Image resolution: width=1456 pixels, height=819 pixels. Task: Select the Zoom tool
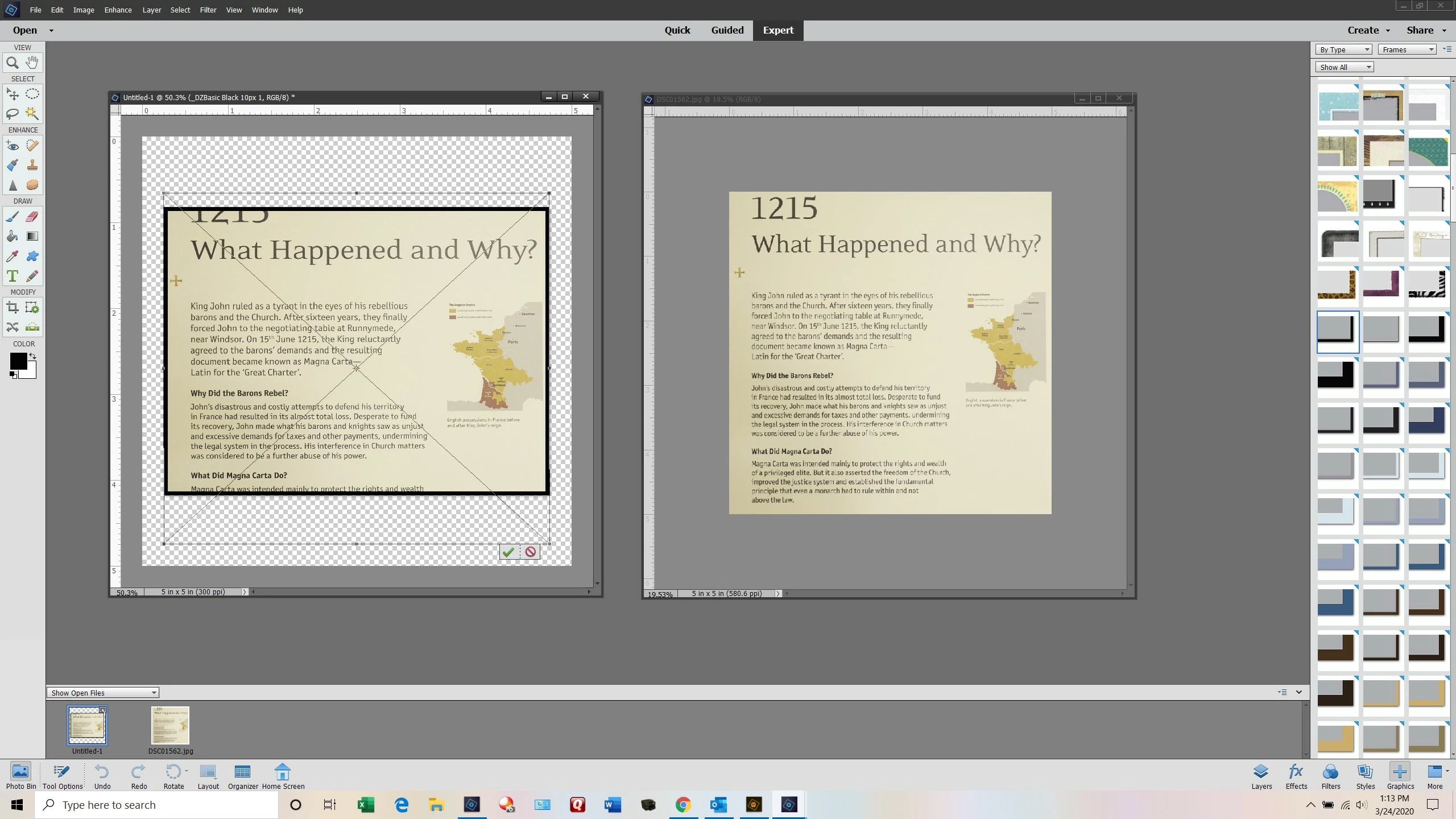coord(12,63)
